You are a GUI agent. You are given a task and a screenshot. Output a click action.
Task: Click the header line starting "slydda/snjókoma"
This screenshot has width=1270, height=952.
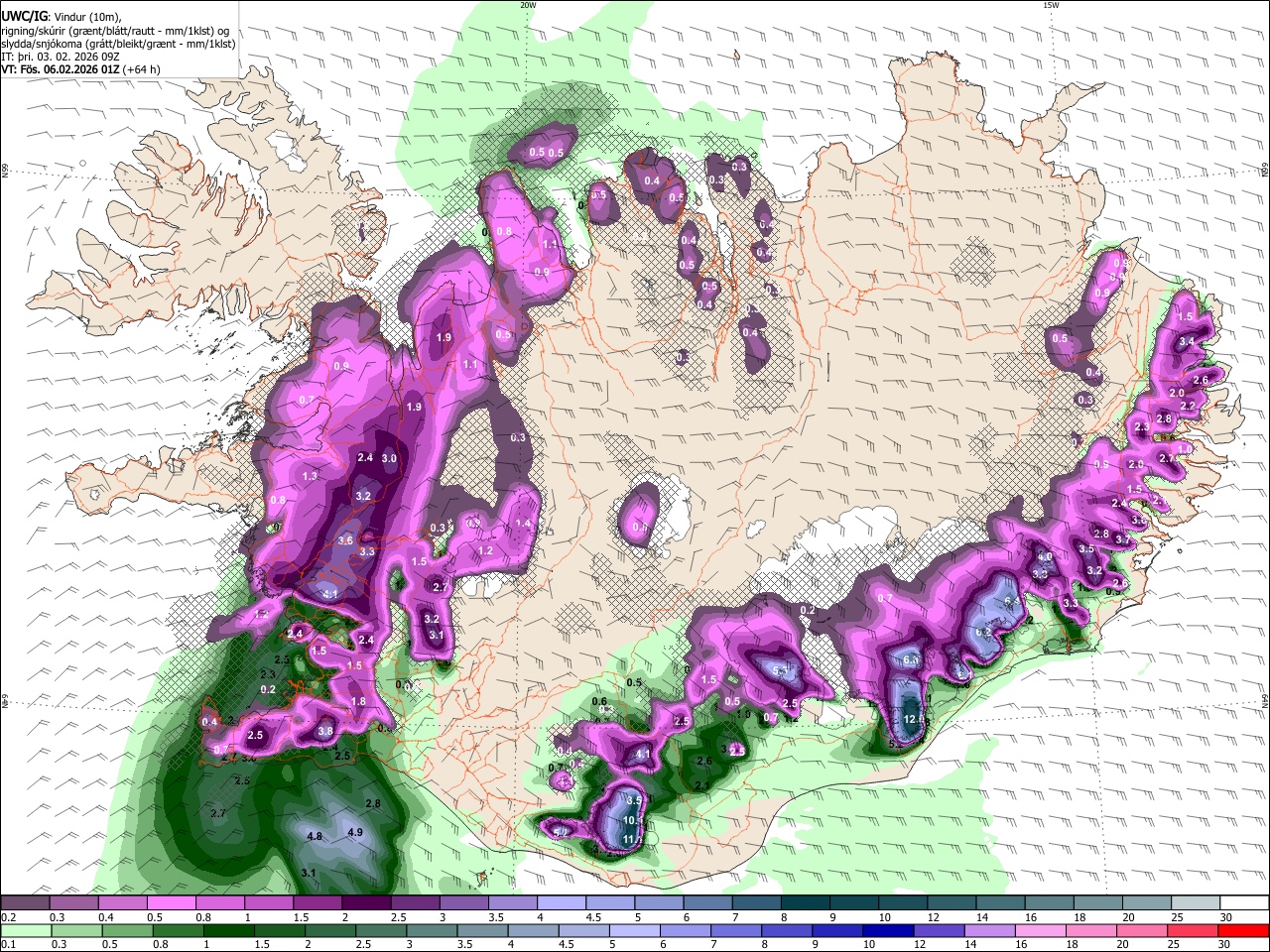point(118,44)
